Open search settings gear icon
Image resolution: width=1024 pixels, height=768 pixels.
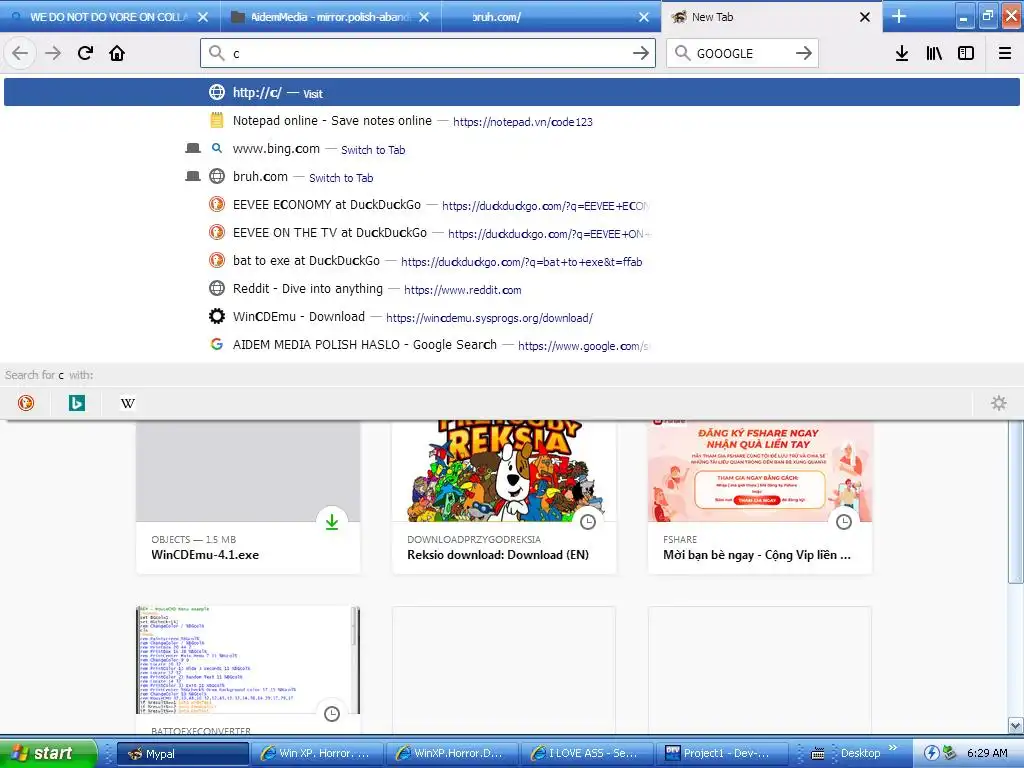click(x=999, y=403)
